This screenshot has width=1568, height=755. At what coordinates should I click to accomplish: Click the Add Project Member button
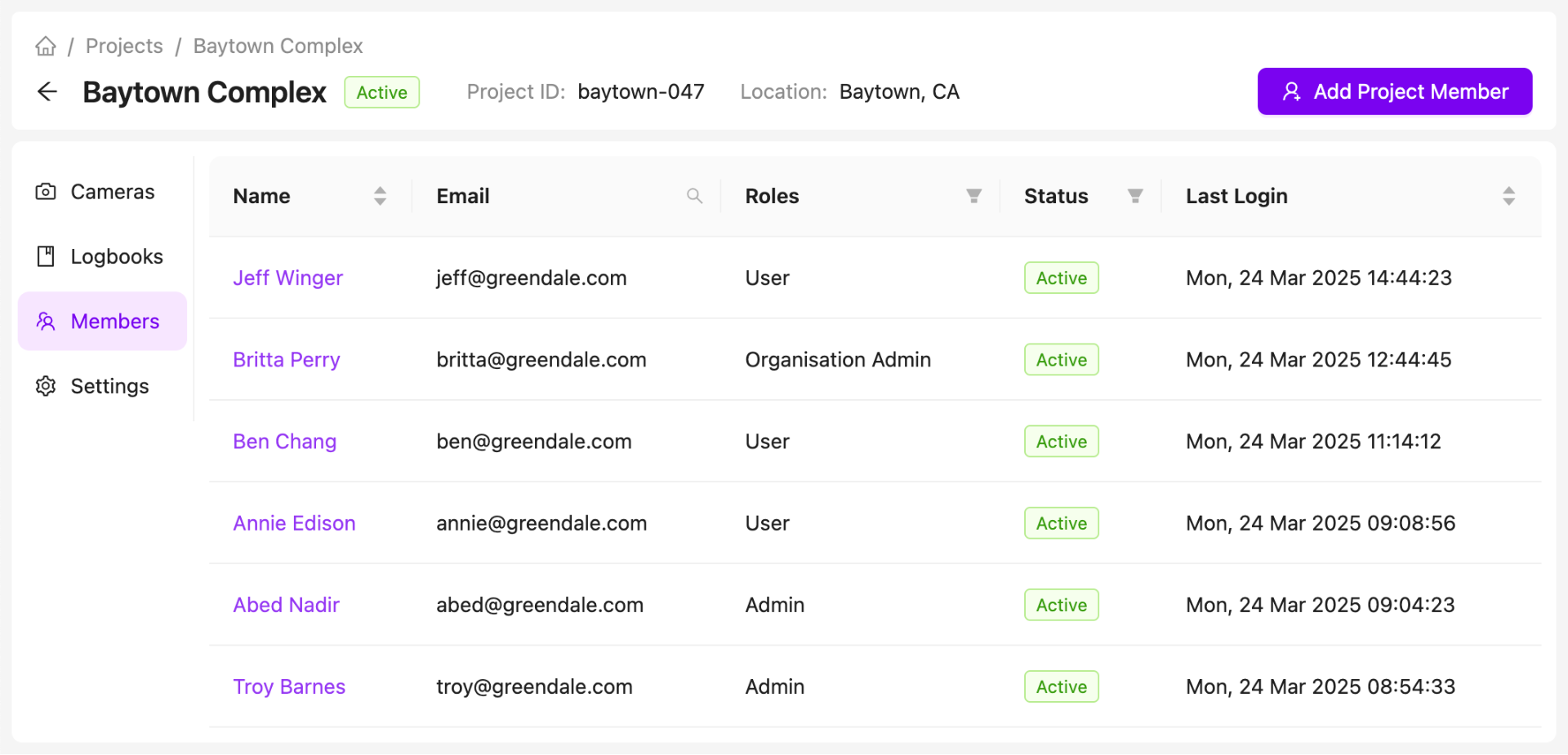pos(1394,91)
